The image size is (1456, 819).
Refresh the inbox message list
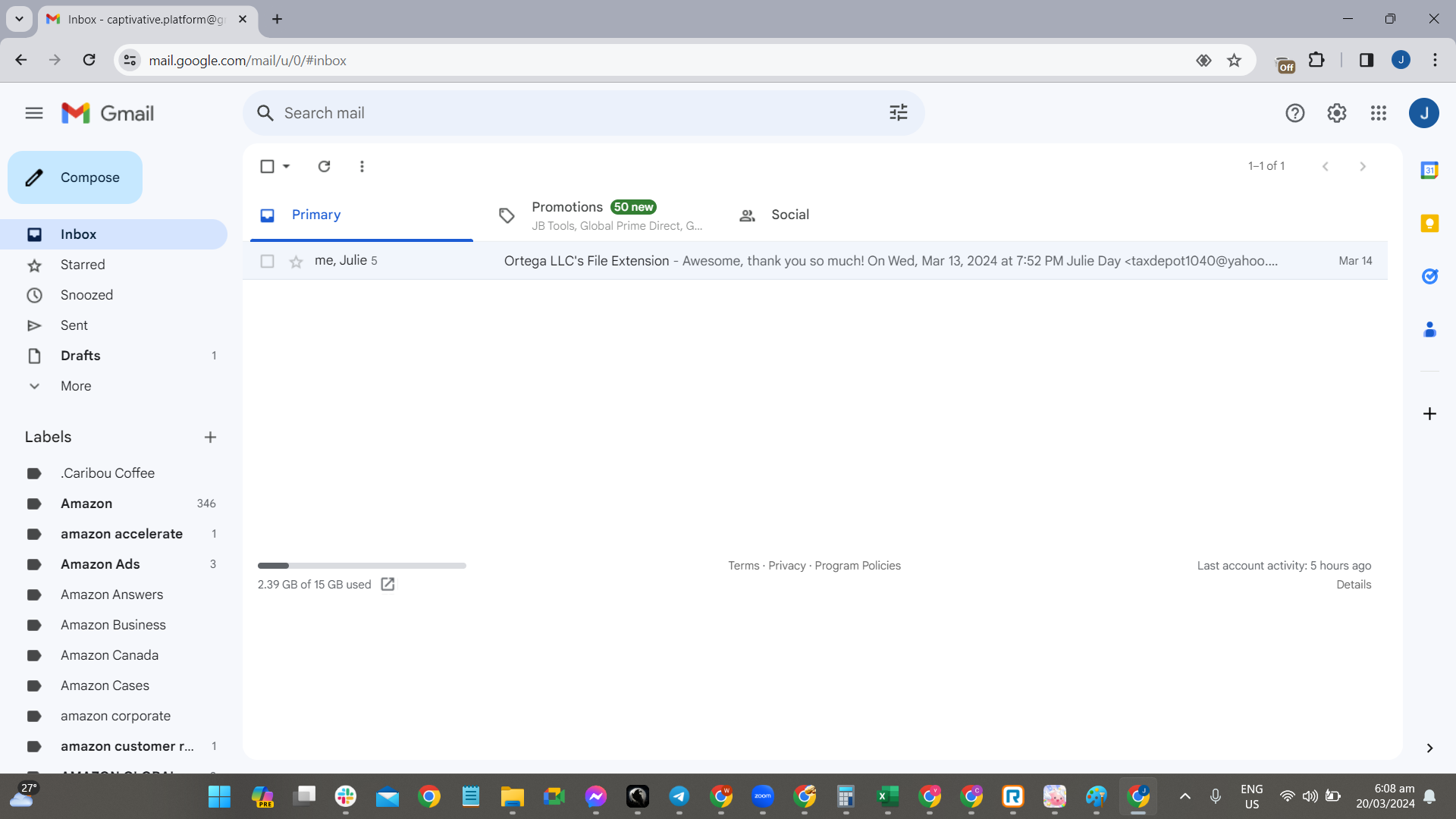[x=324, y=166]
